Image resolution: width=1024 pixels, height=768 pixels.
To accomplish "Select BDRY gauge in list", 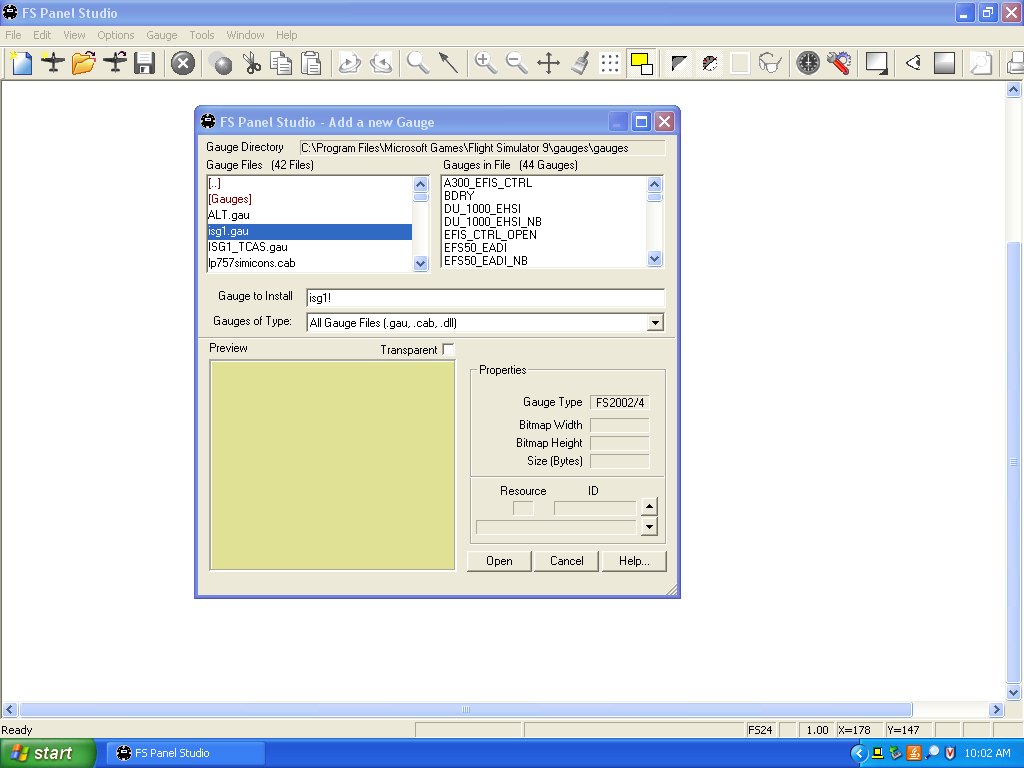I will tap(543, 196).
